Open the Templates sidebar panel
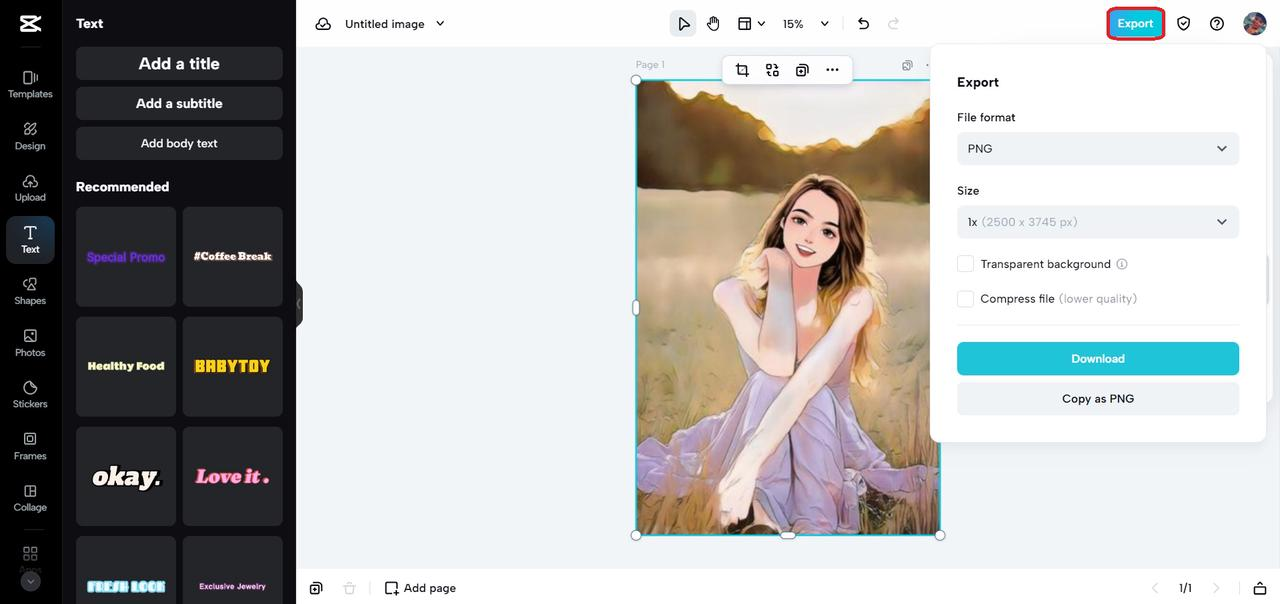 coord(30,84)
